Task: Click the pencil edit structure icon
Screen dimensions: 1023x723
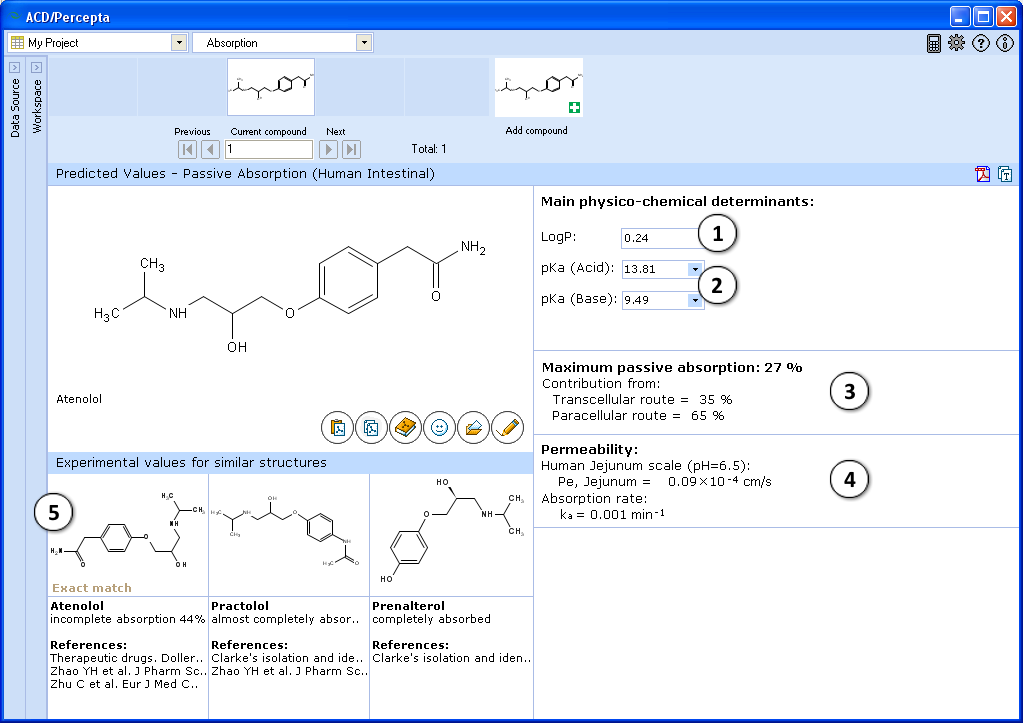Action: point(508,427)
